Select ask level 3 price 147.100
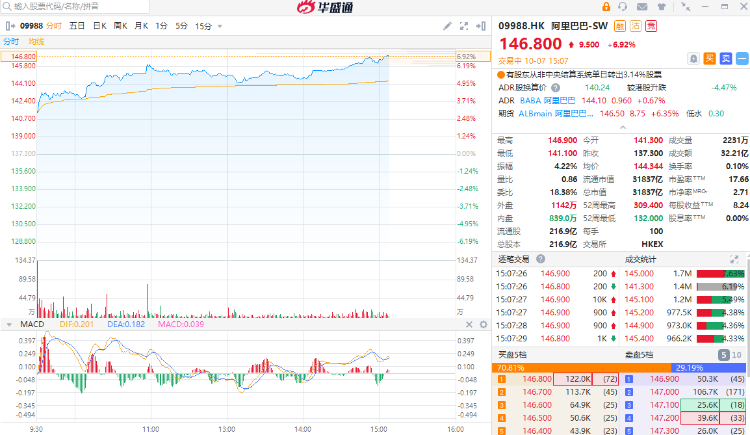Image resolution: width=750 pixels, height=435 pixels. (x=664, y=405)
